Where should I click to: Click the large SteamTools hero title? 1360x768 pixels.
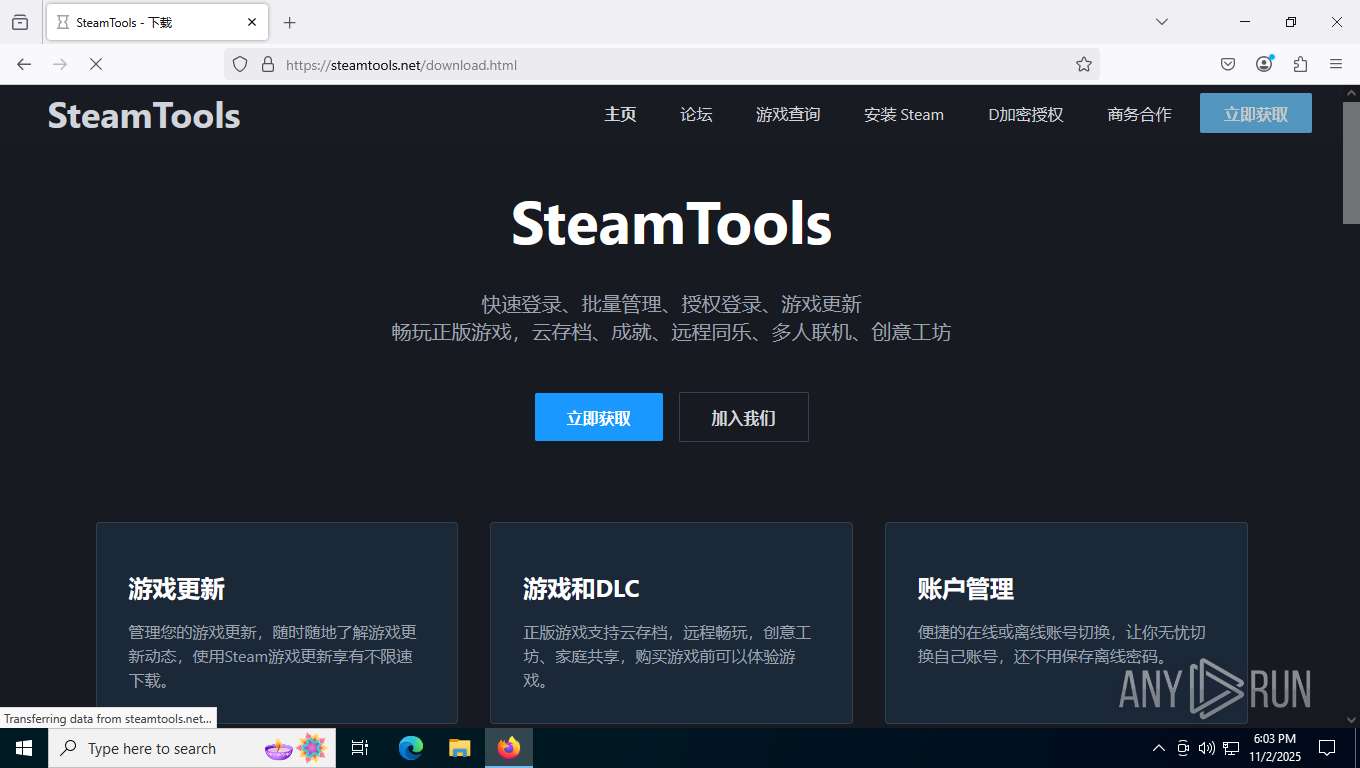[x=671, y=223]
